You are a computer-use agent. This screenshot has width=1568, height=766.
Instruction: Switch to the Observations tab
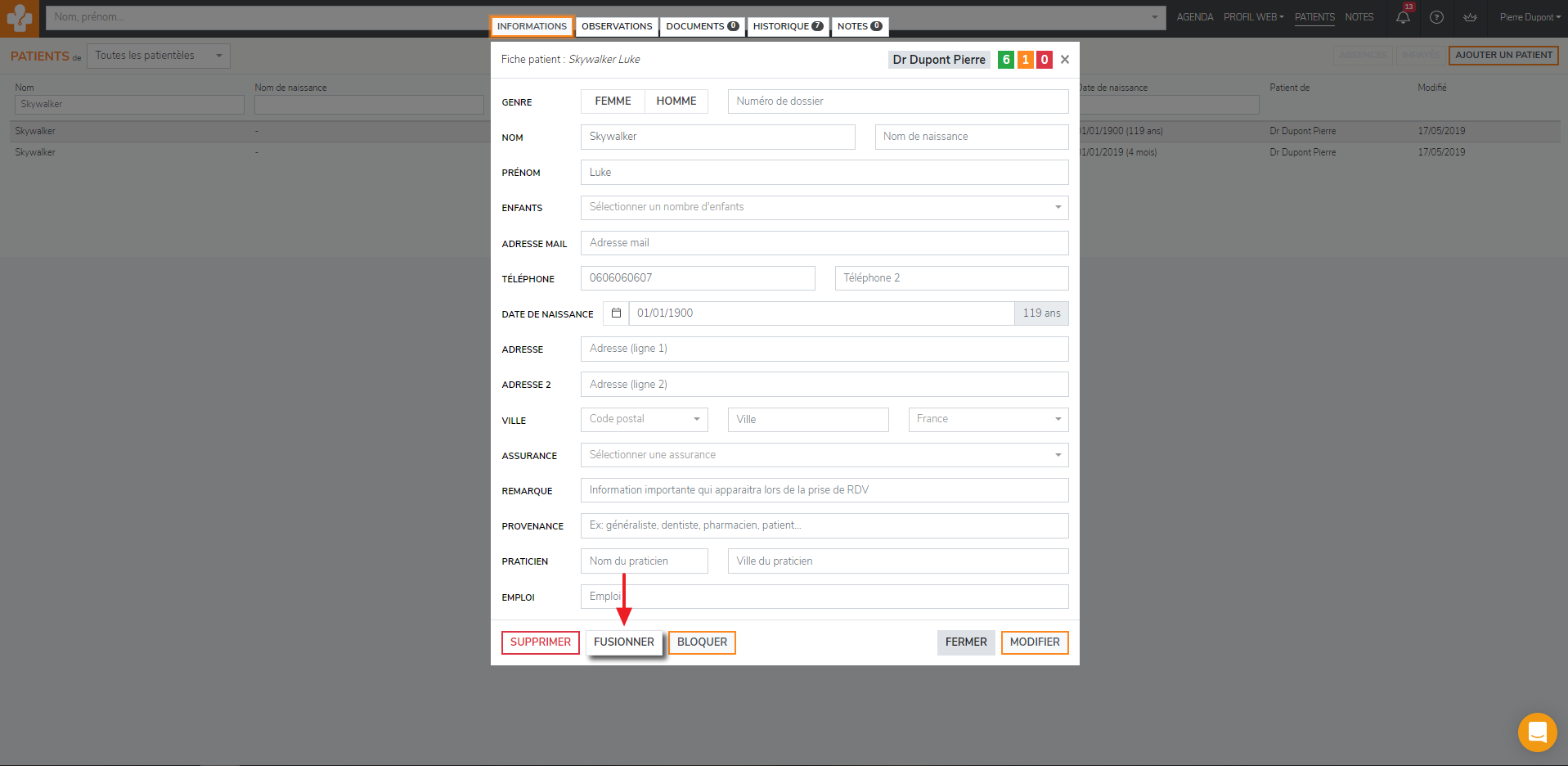point(617,26)
